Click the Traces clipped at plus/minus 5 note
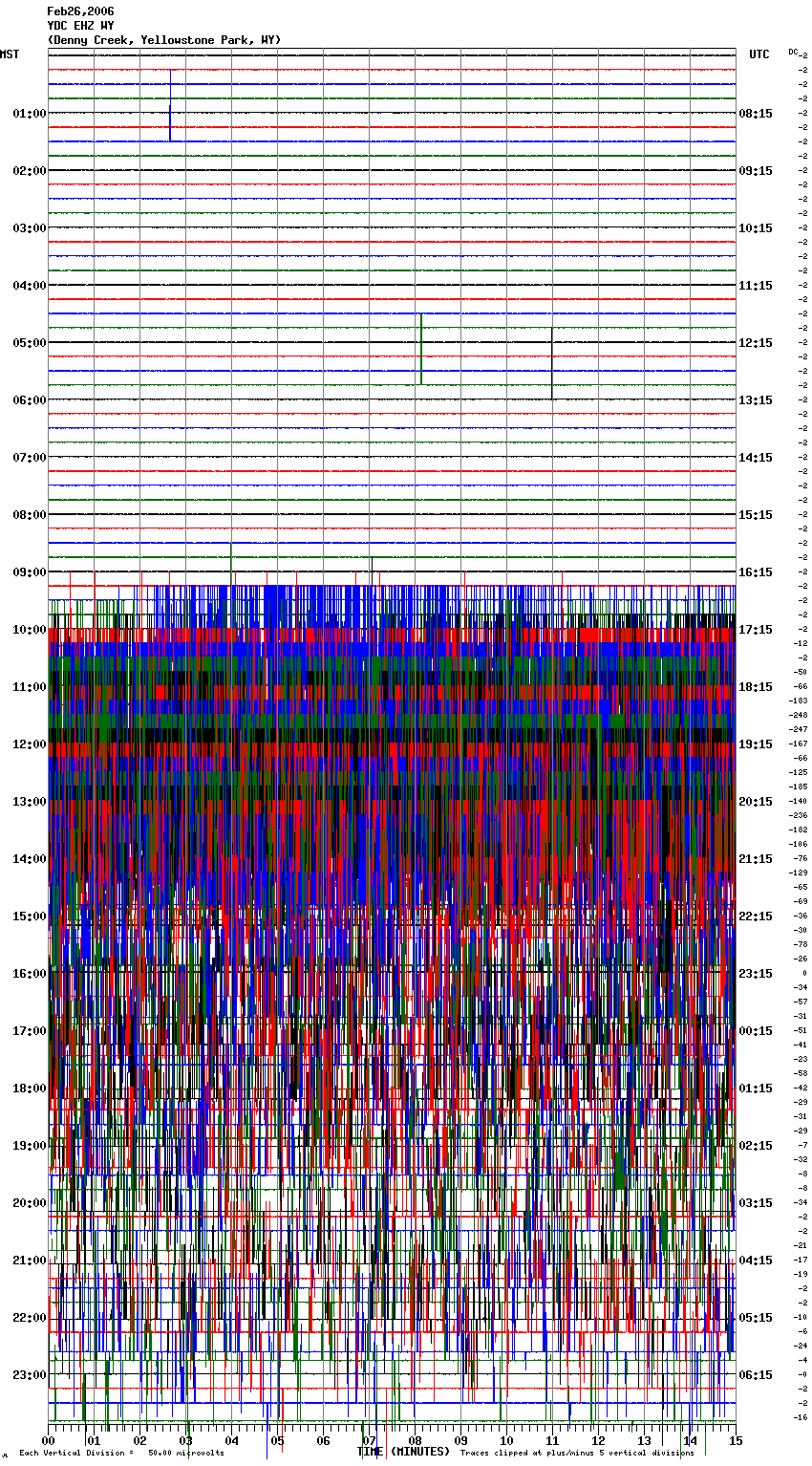 pyautogui.click(x=577, y=1453)
